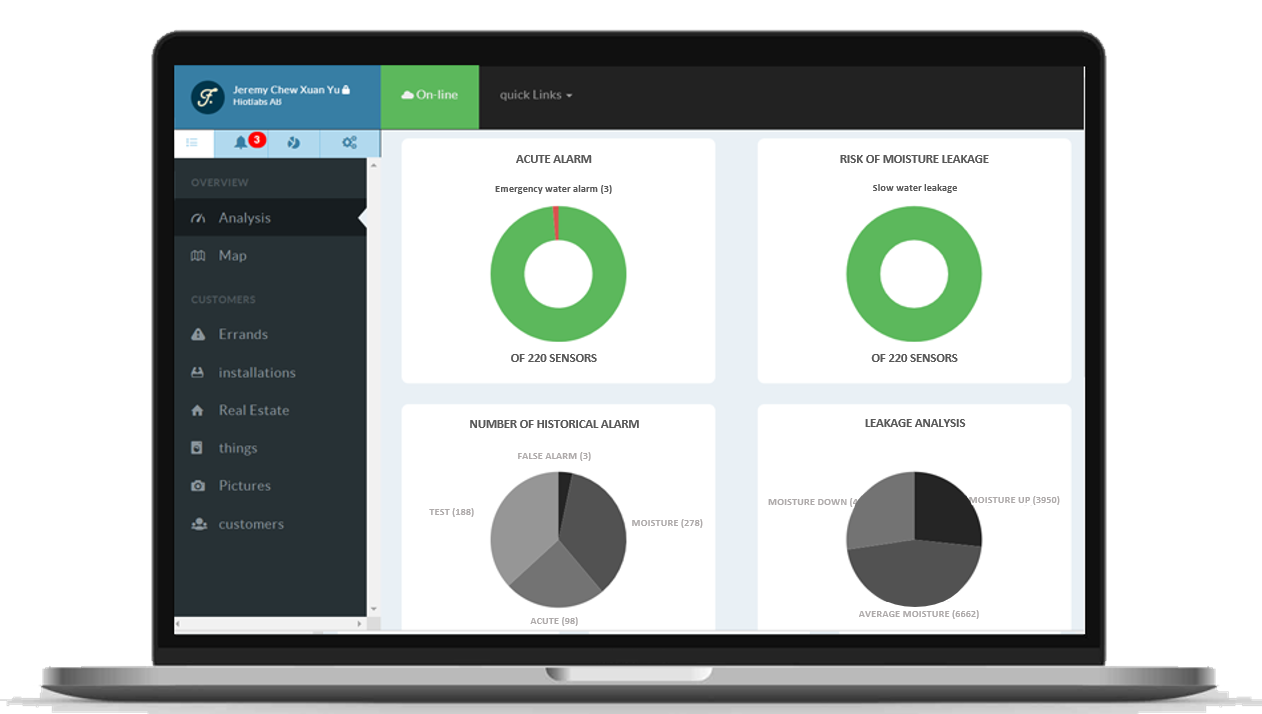Click the warning triangle icon beside Errands
1262x714 pixels.
[198, 335]
